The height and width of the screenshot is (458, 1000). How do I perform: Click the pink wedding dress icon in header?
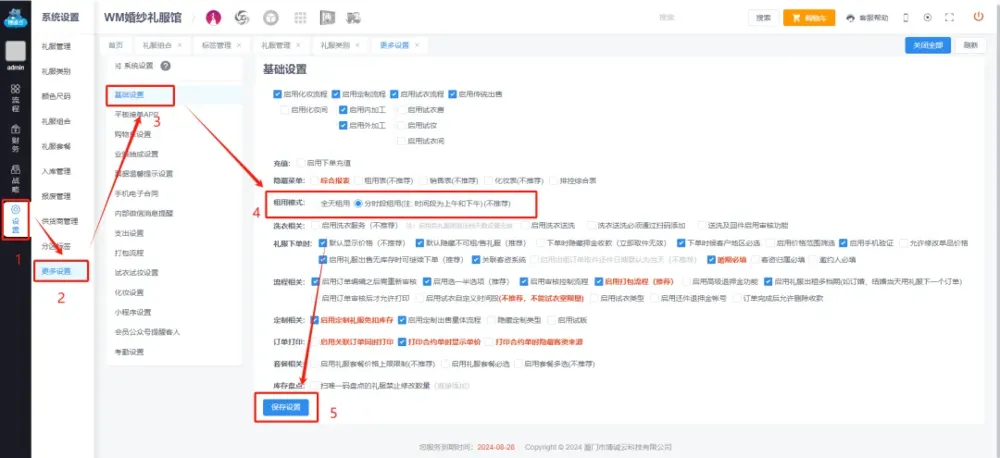[x=213, y=18]
